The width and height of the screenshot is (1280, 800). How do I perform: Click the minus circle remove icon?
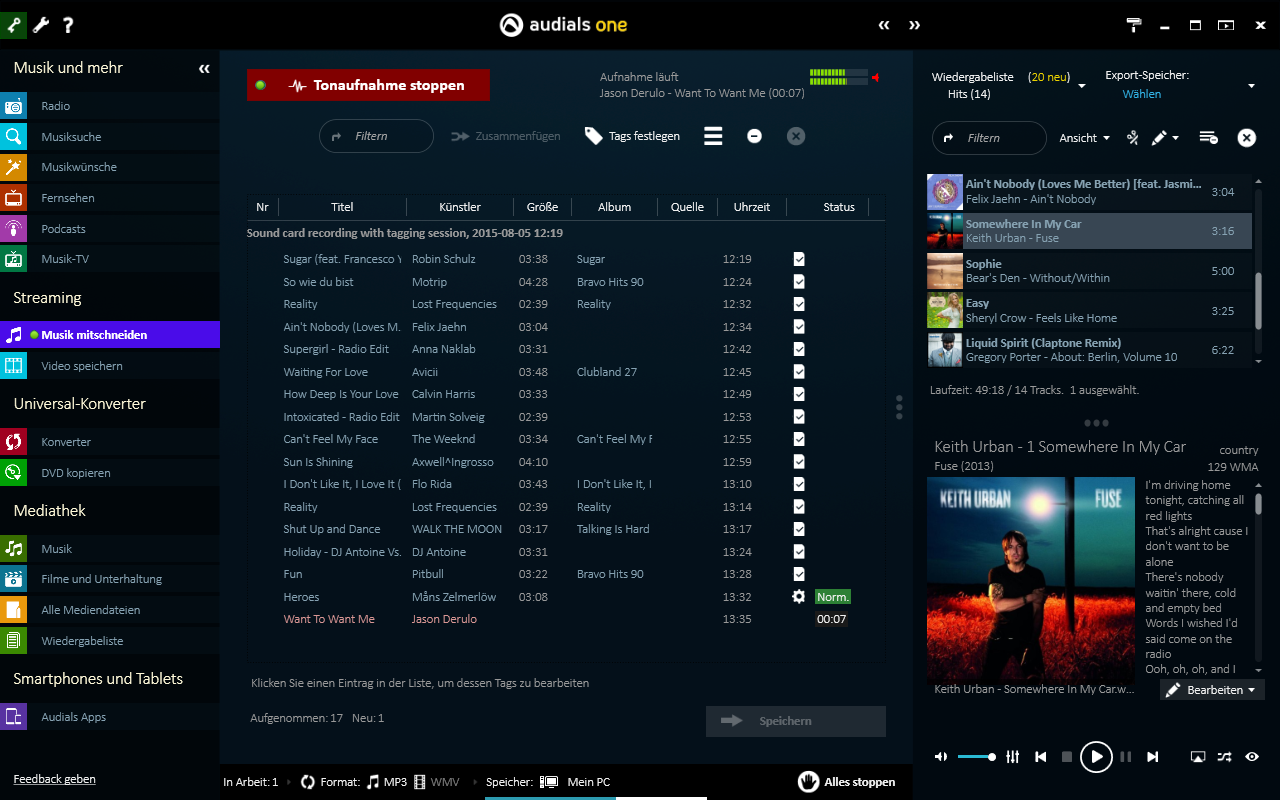(755, 136)
